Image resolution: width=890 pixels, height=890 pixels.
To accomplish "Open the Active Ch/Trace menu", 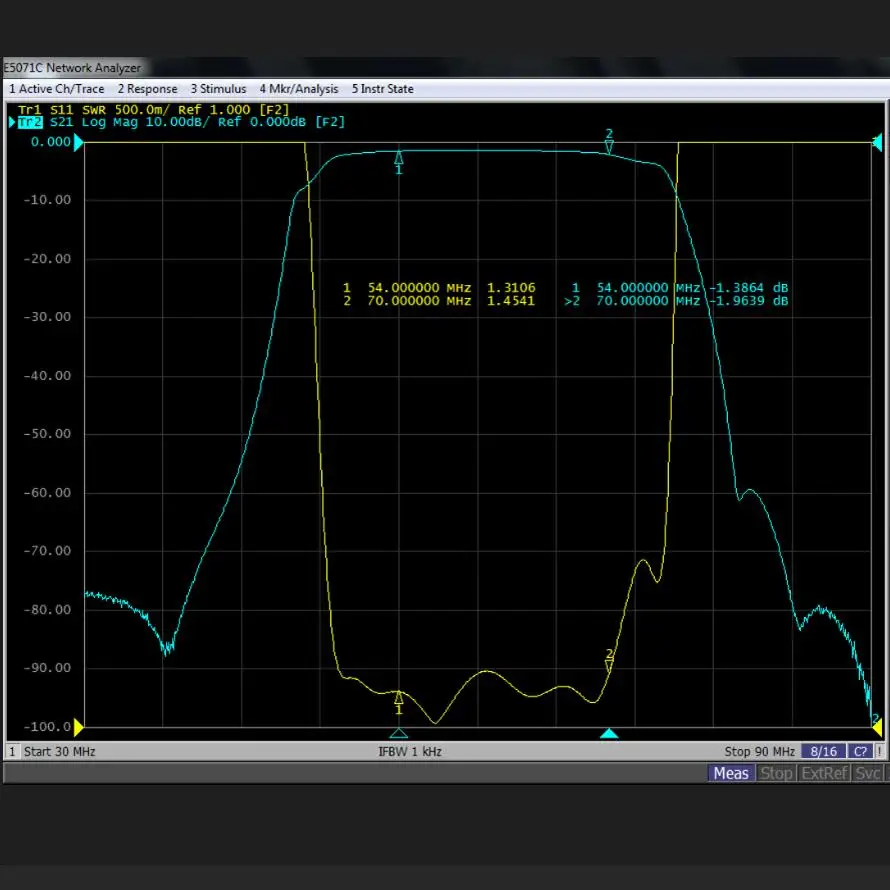I will point(56,89).
